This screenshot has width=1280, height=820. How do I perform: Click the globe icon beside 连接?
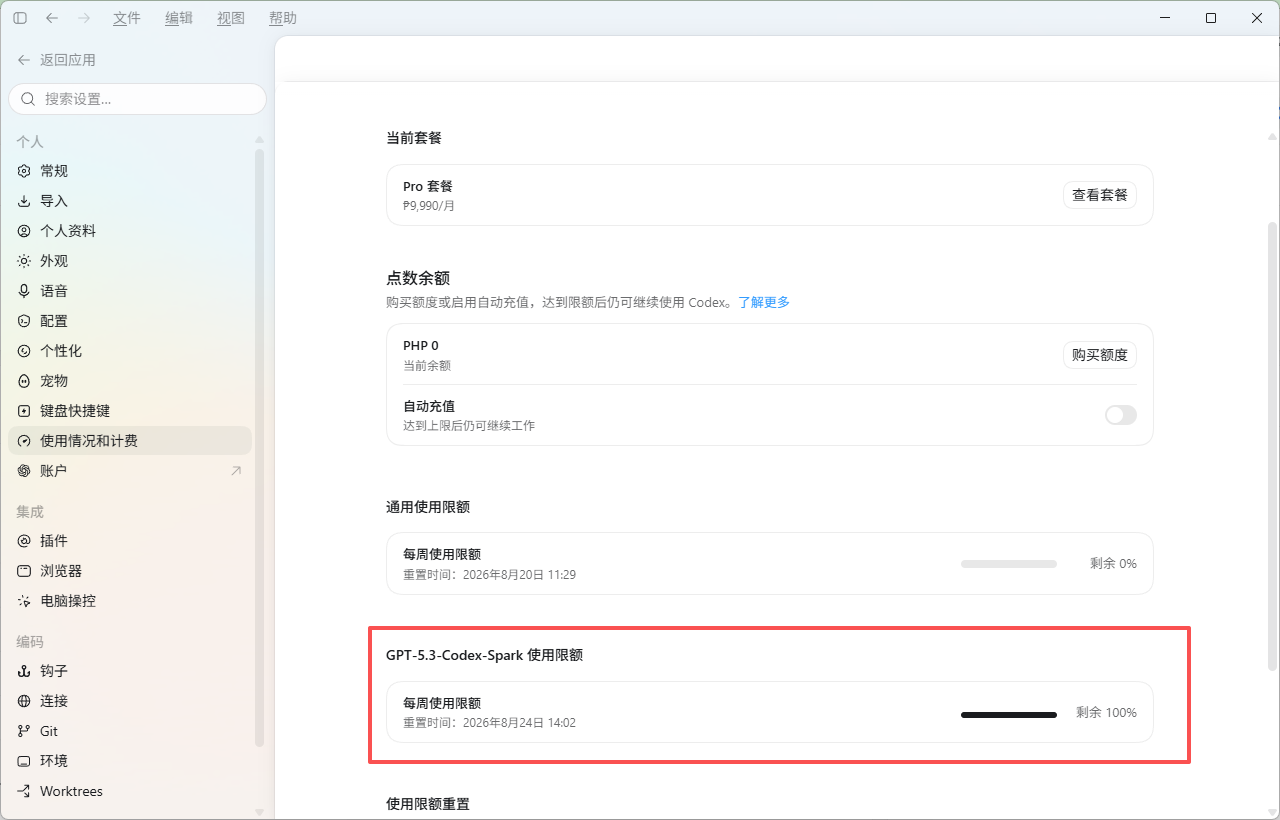[24, 701]
